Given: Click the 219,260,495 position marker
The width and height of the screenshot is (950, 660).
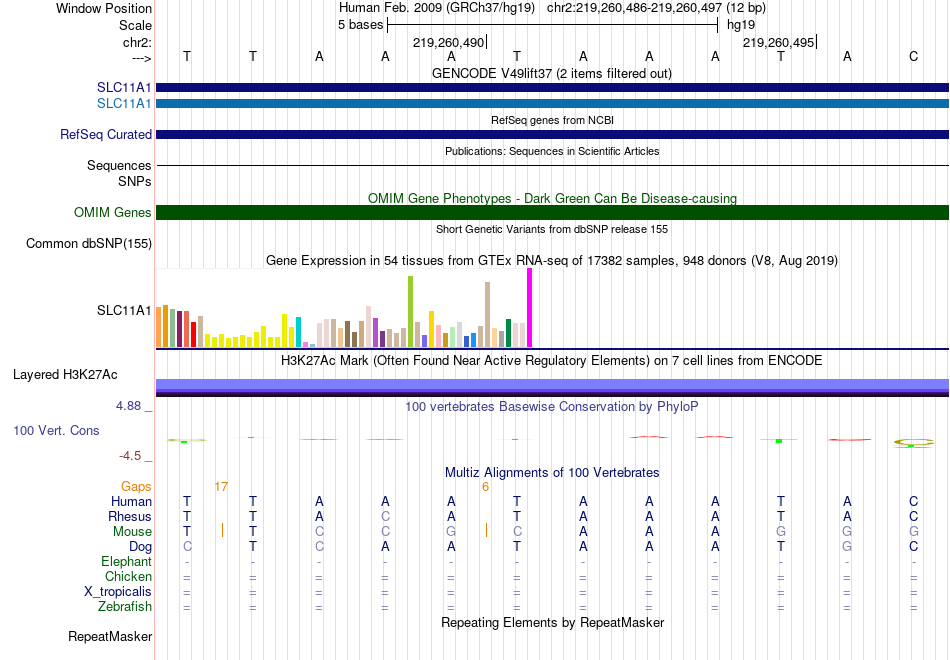Looking at the screenshot, I should coord(780,42).
